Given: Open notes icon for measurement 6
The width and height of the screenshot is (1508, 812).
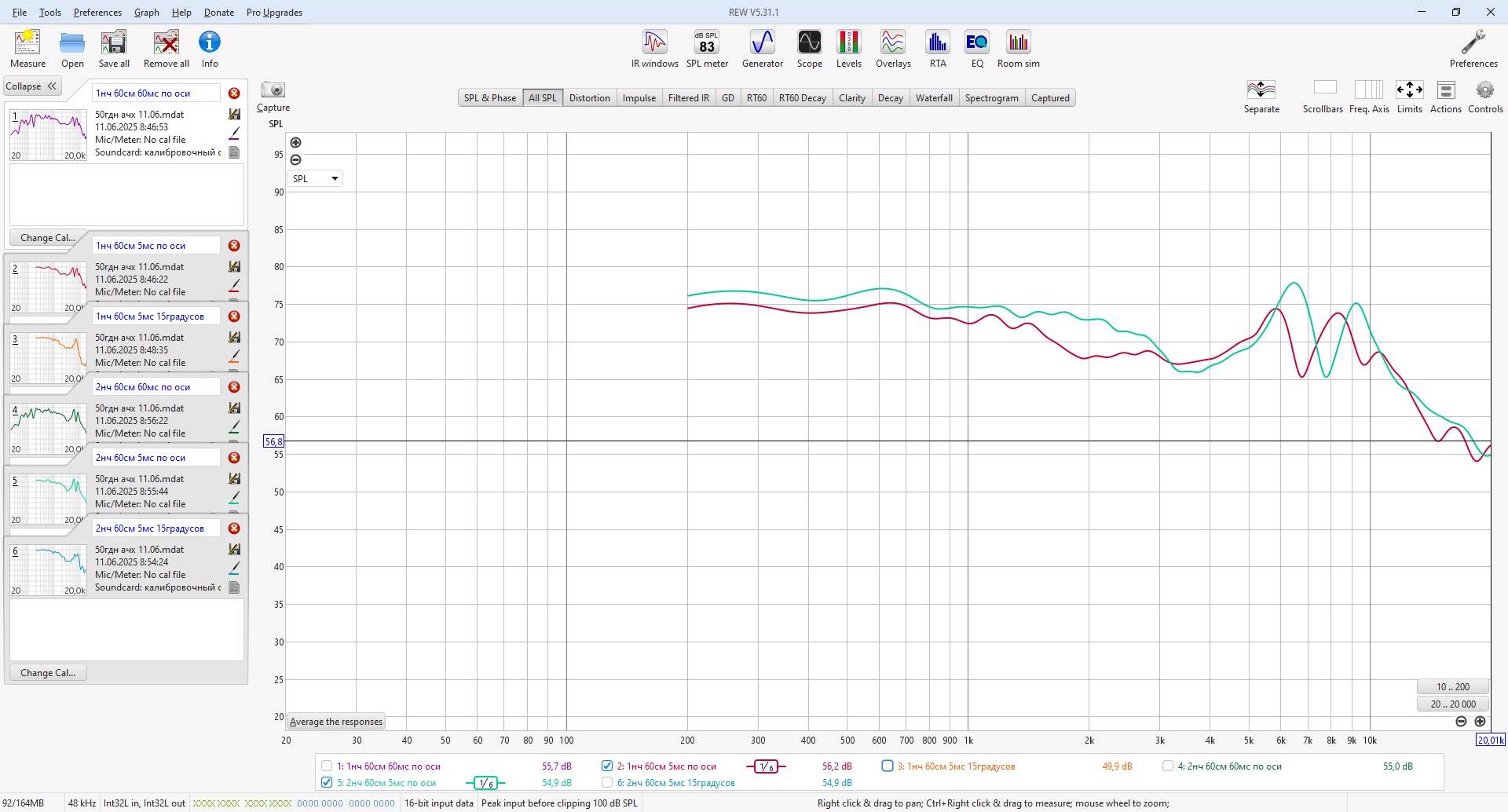Looking at the screenshot, I should pos(234,587).
